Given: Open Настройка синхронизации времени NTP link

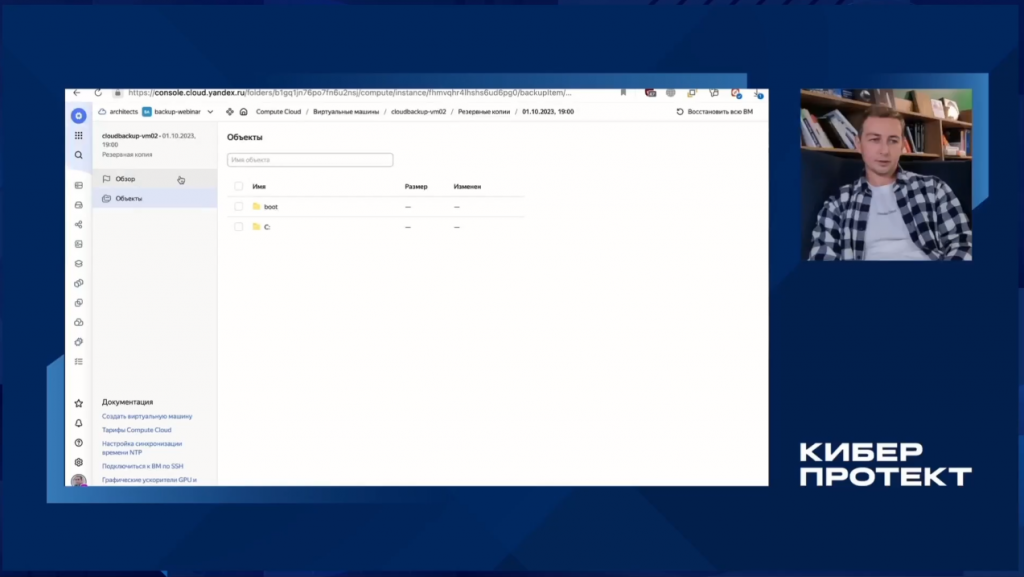Looking at the screenshot, I should point(142,448).
